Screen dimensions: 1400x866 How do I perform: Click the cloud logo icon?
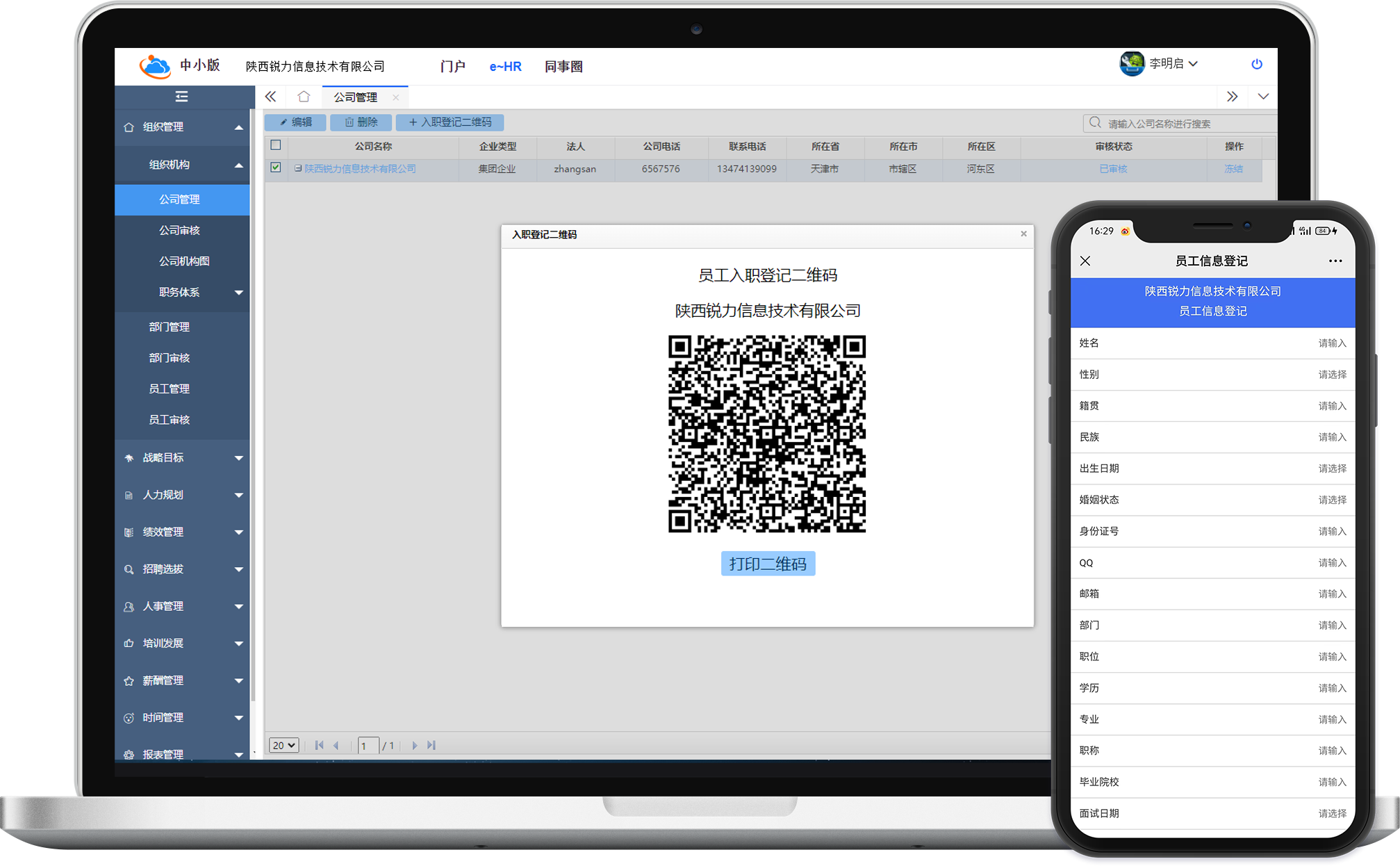pyautogui.click(x=154, y=65)
